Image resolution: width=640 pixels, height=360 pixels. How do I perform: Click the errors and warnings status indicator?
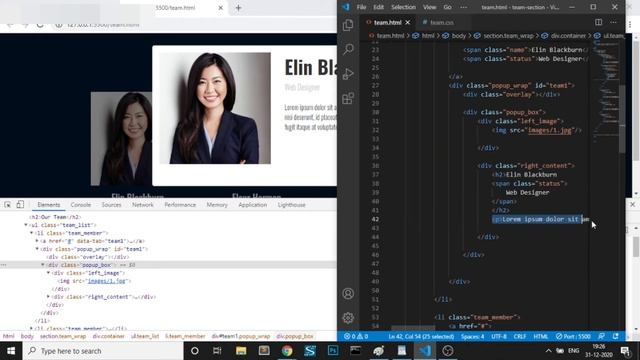point(356,336)
